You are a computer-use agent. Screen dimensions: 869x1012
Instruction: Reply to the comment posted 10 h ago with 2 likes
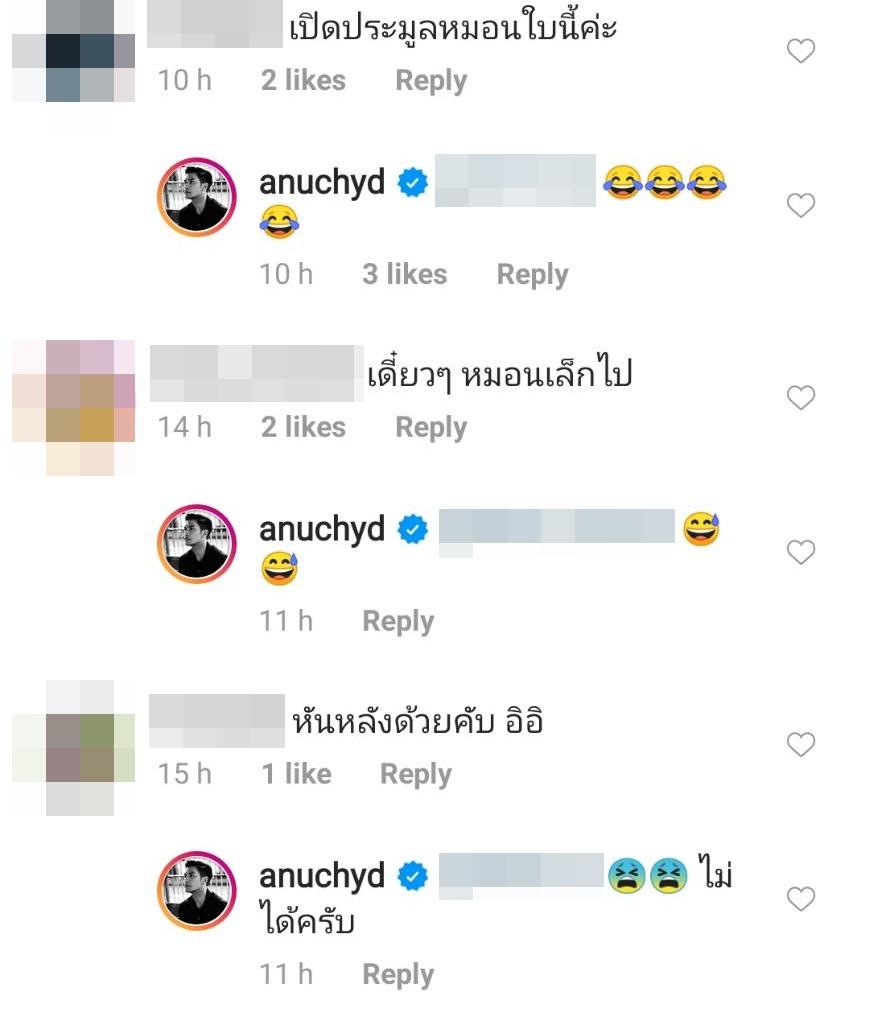click(431, 81)
